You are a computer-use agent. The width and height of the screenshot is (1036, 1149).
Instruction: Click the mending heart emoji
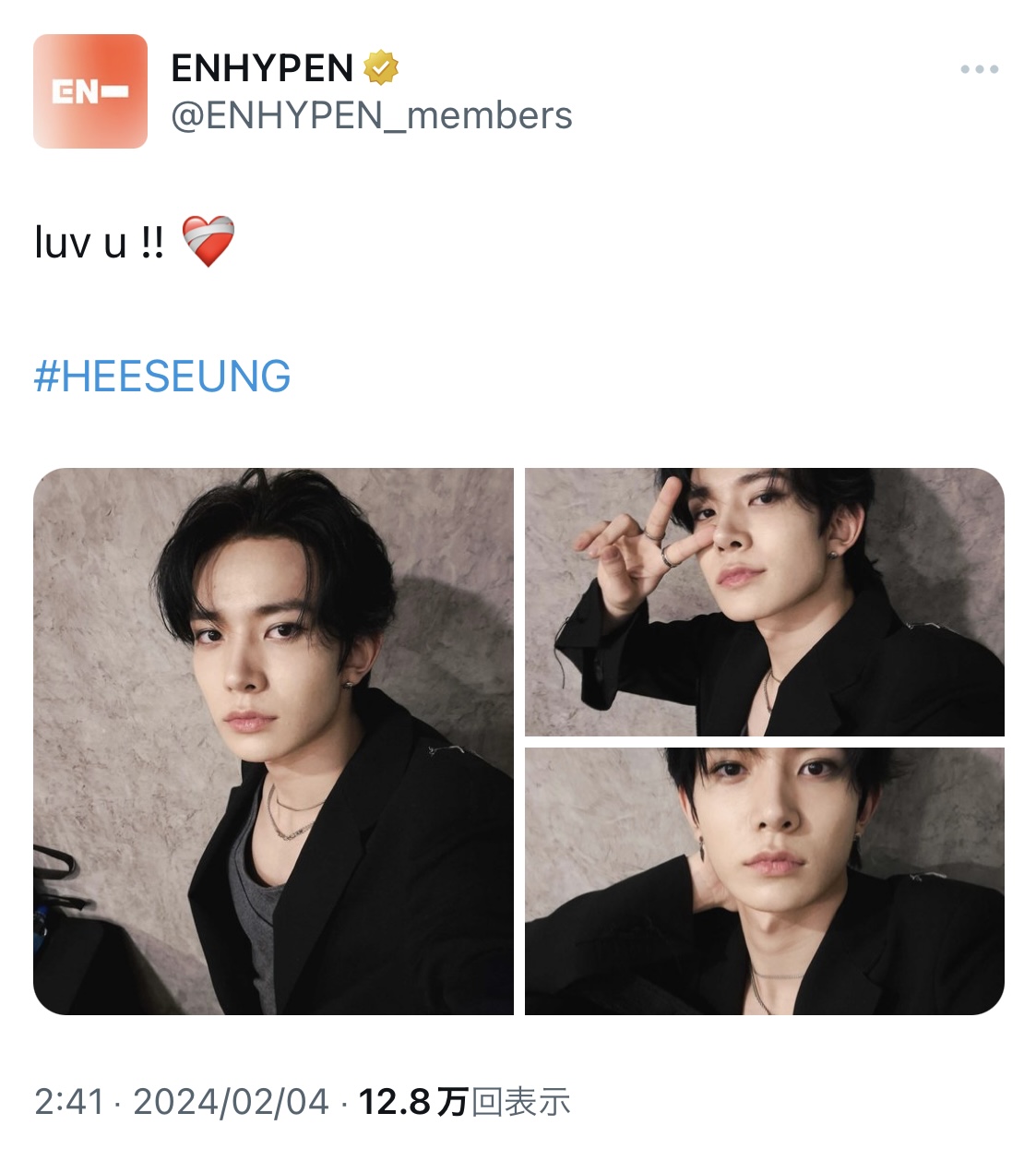[208, 242]
